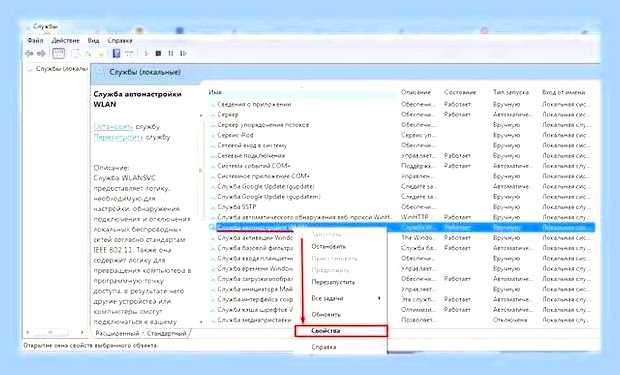The image size is (620, 375).
Task: Sort by the Описание column header
Action: 416,92
